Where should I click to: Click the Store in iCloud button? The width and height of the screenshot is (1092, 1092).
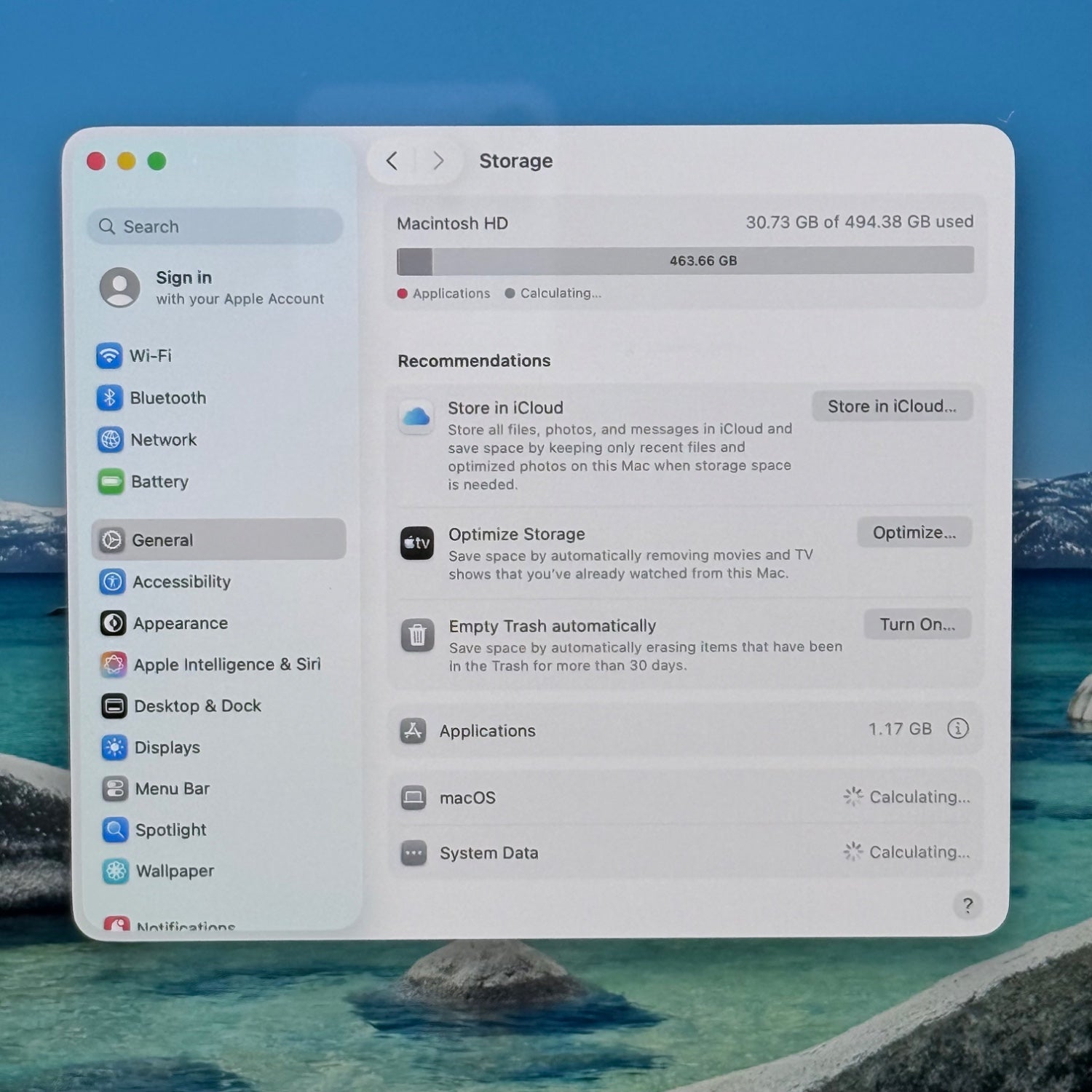click(x=891, y=406)
